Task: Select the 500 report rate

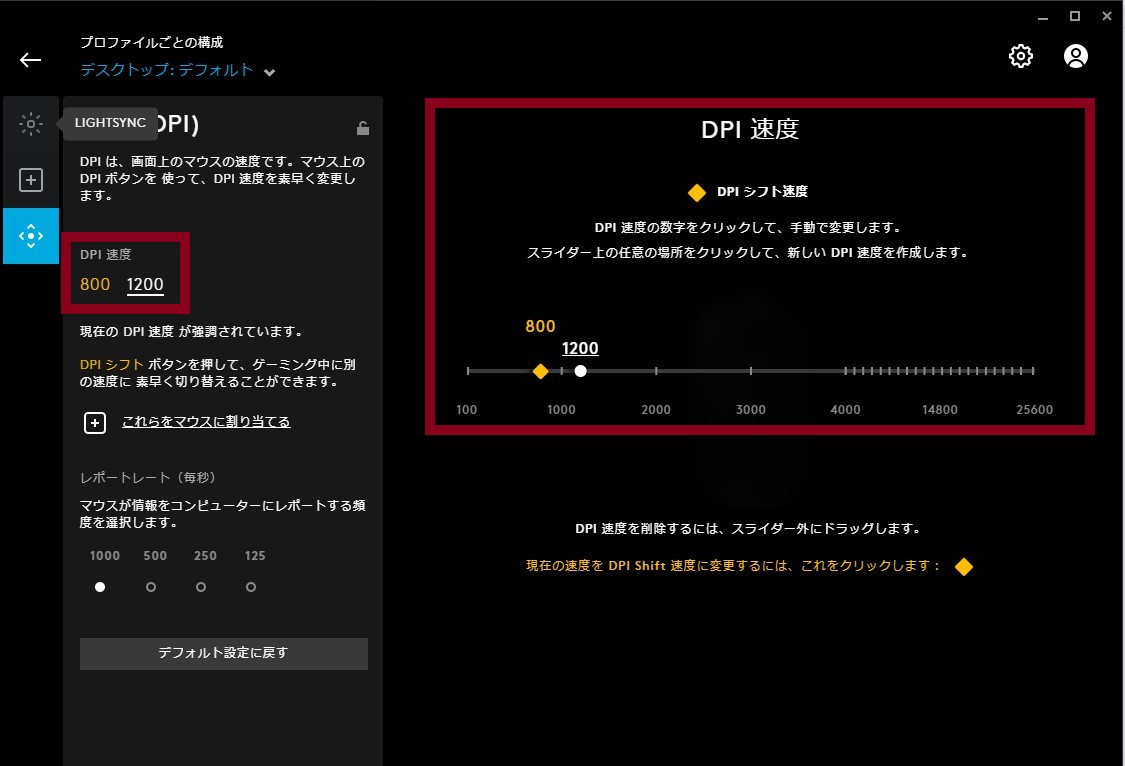Action: [150, 587]
